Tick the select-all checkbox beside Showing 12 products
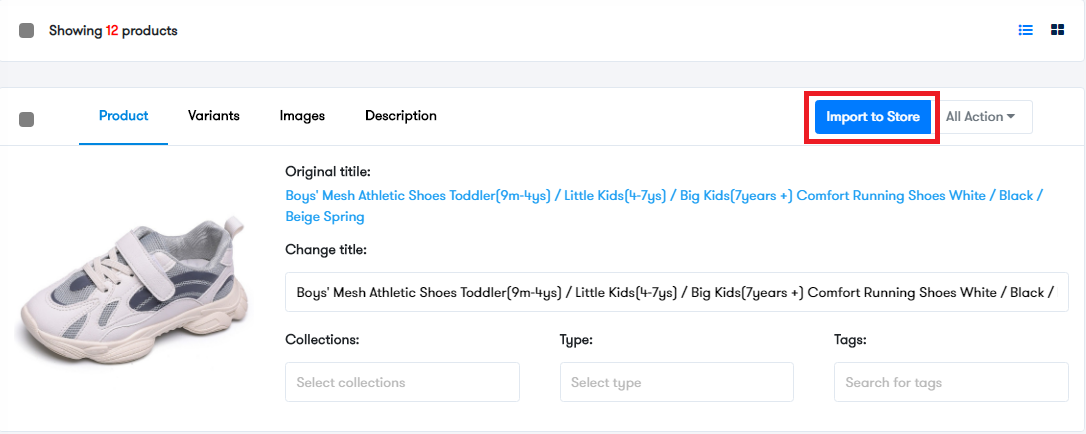This screenshot has width=1086, height=434. point(26,30)
